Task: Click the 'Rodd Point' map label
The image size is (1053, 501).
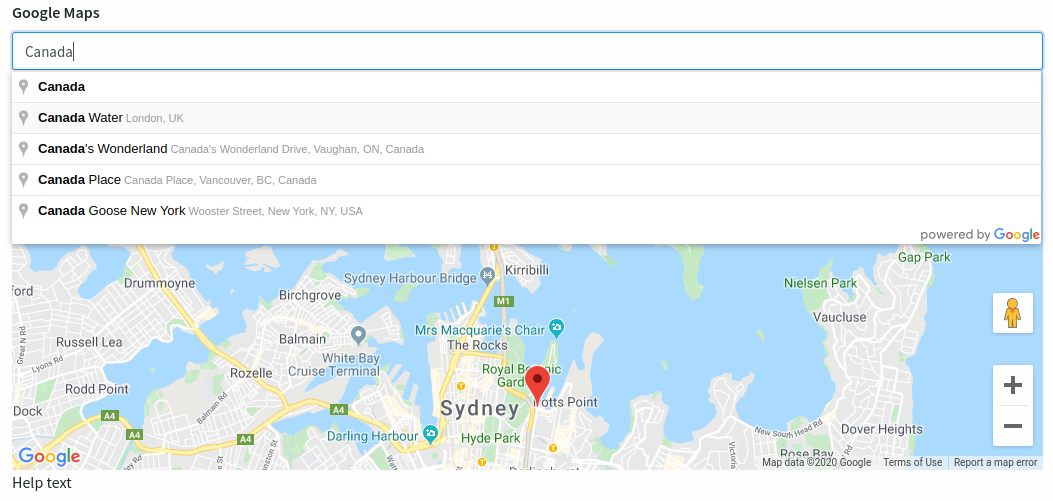Action: click(97, 389)
